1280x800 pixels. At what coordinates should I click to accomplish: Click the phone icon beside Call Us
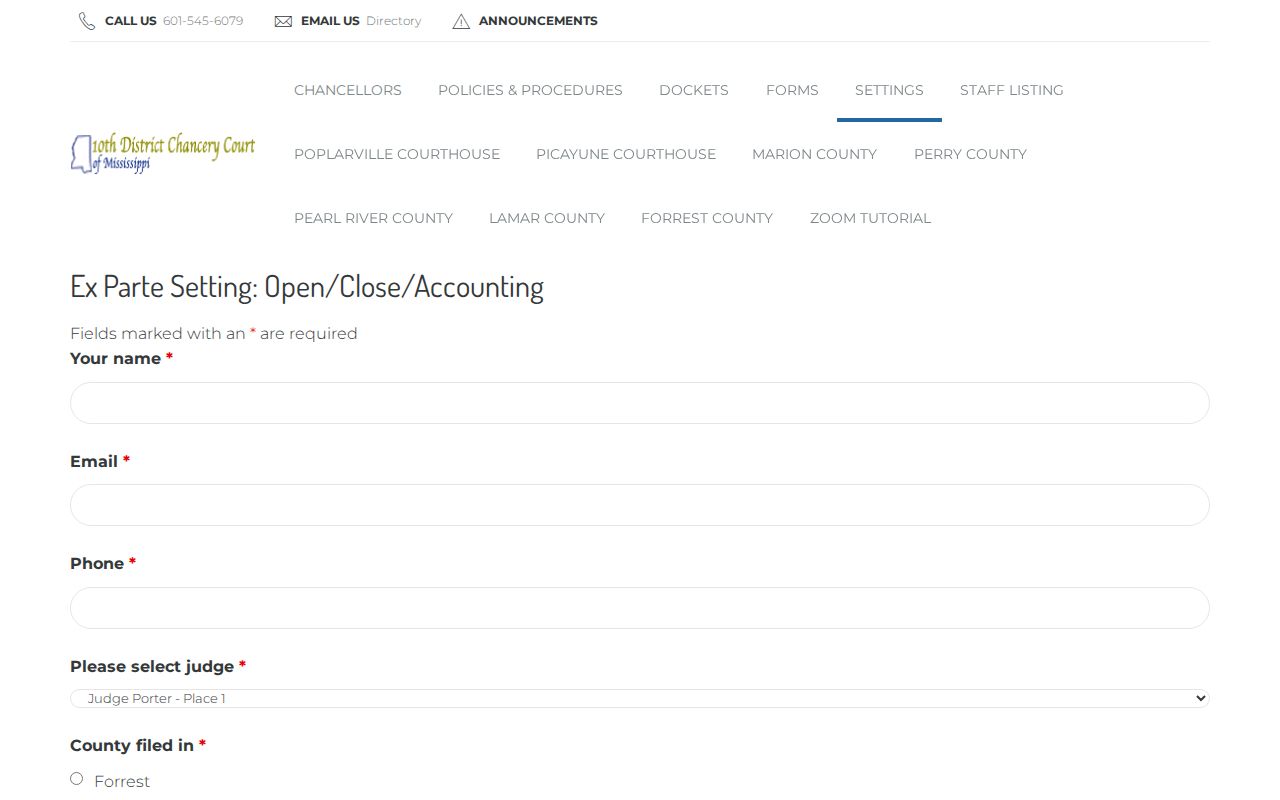(x=87, y=21)
